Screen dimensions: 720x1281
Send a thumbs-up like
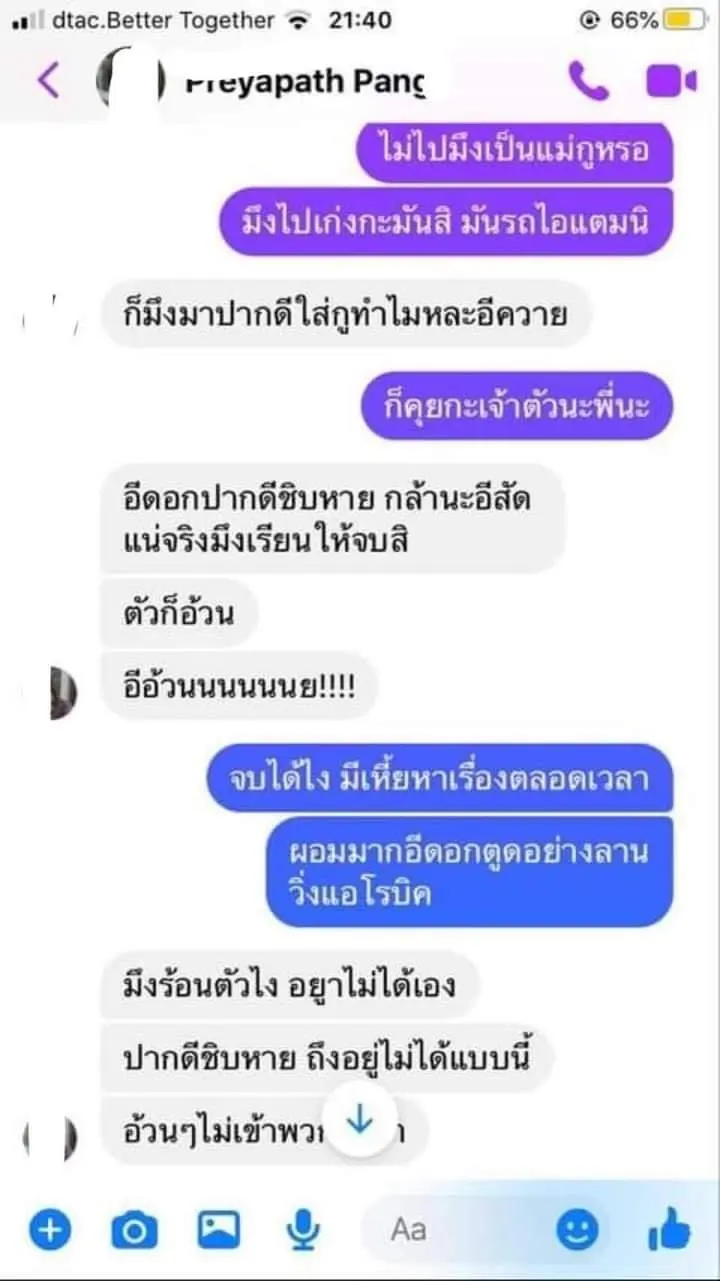tap(670, 1229)
